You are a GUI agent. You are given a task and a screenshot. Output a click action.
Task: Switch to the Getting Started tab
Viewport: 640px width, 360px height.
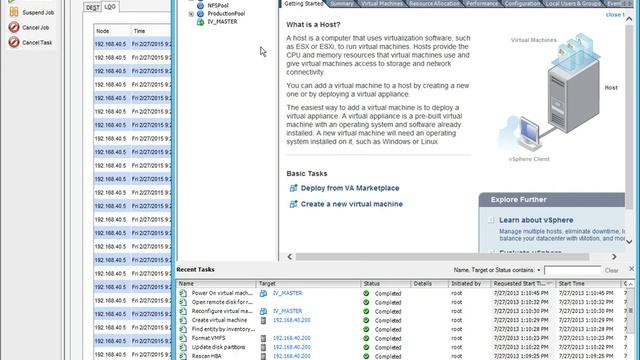pyautogui.click(x=304, y=4)
